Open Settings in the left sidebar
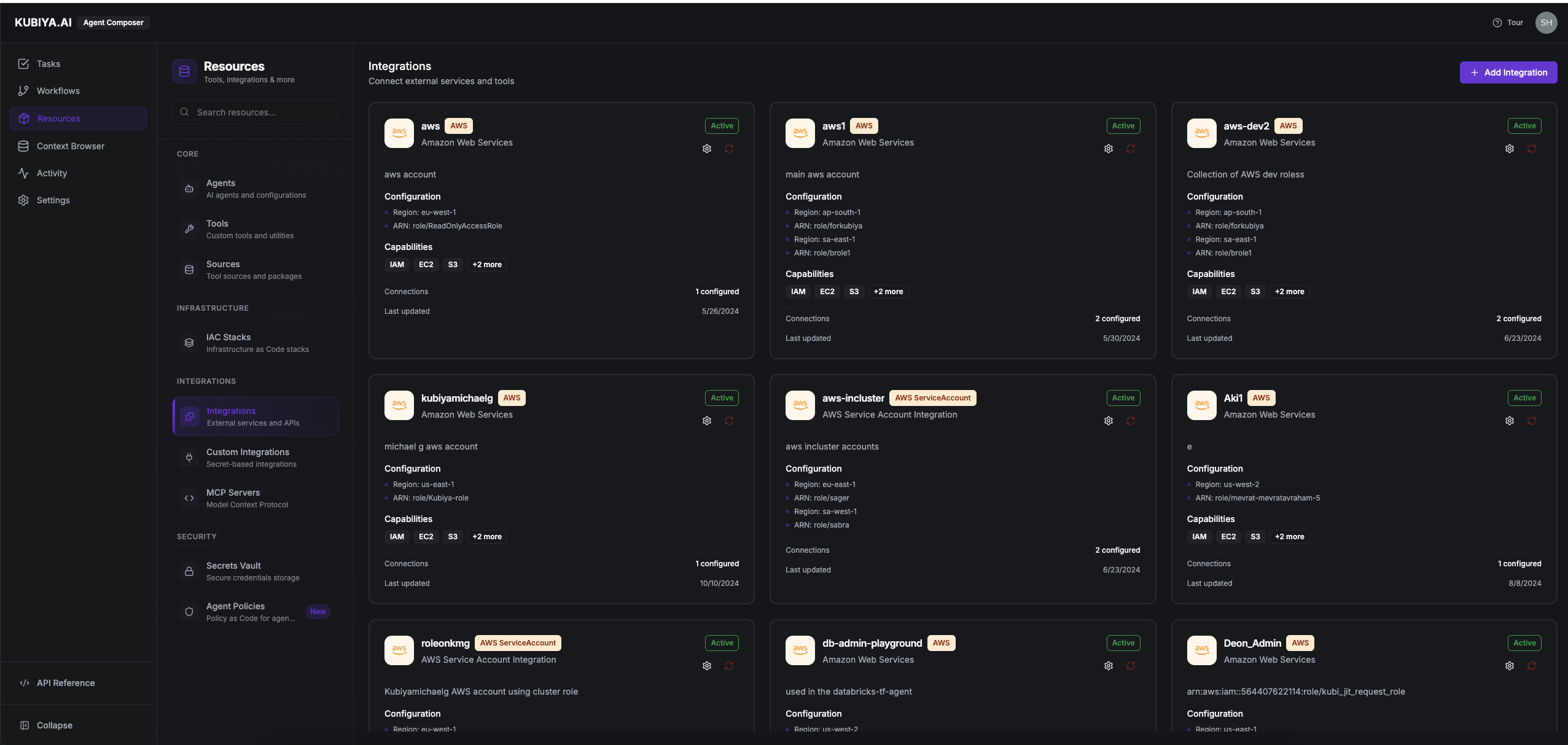 79,200
